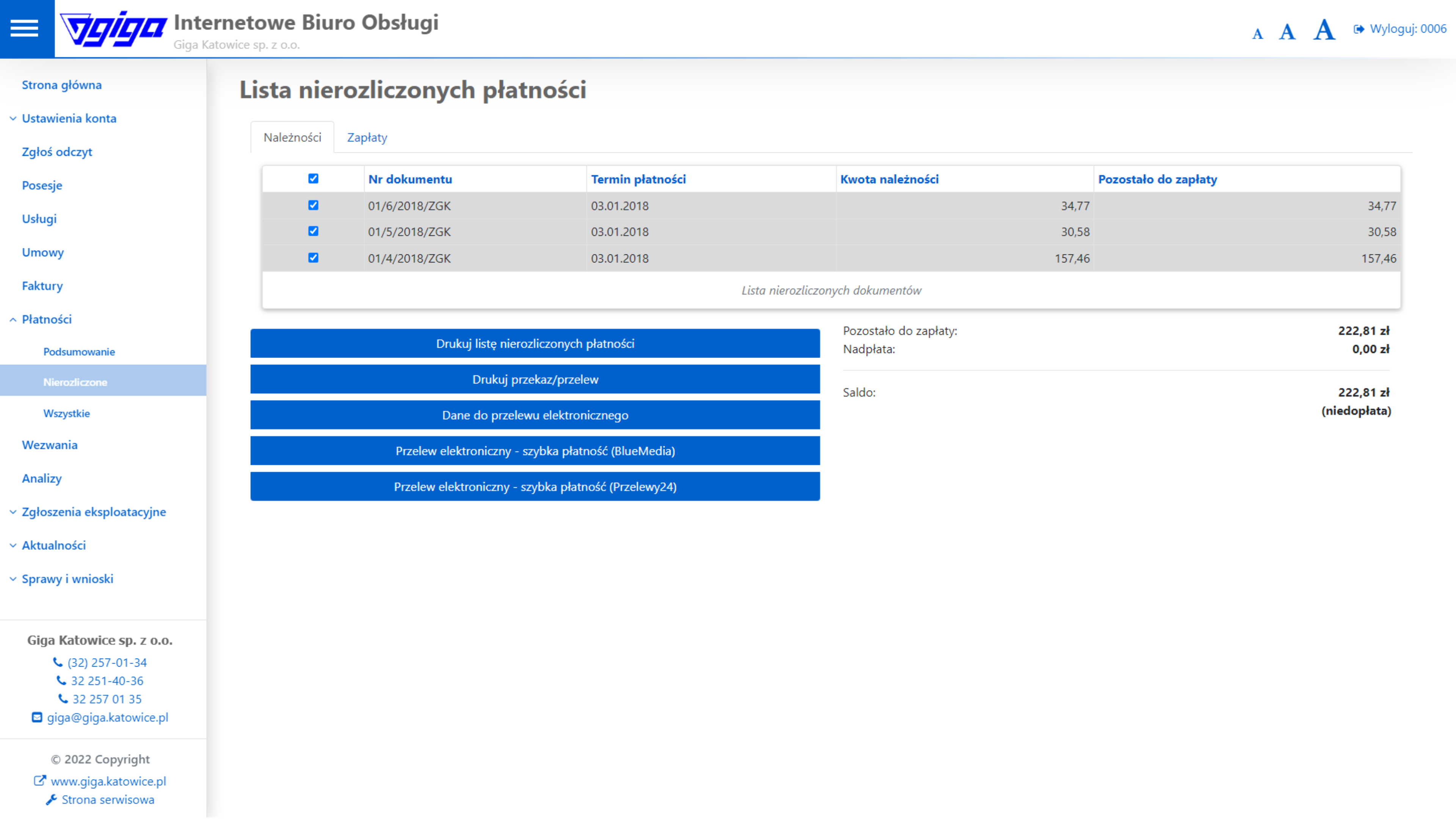Switch to the Zapłaty tab
Viewport: 1456px width, 819px height.
tap(367, 137)
